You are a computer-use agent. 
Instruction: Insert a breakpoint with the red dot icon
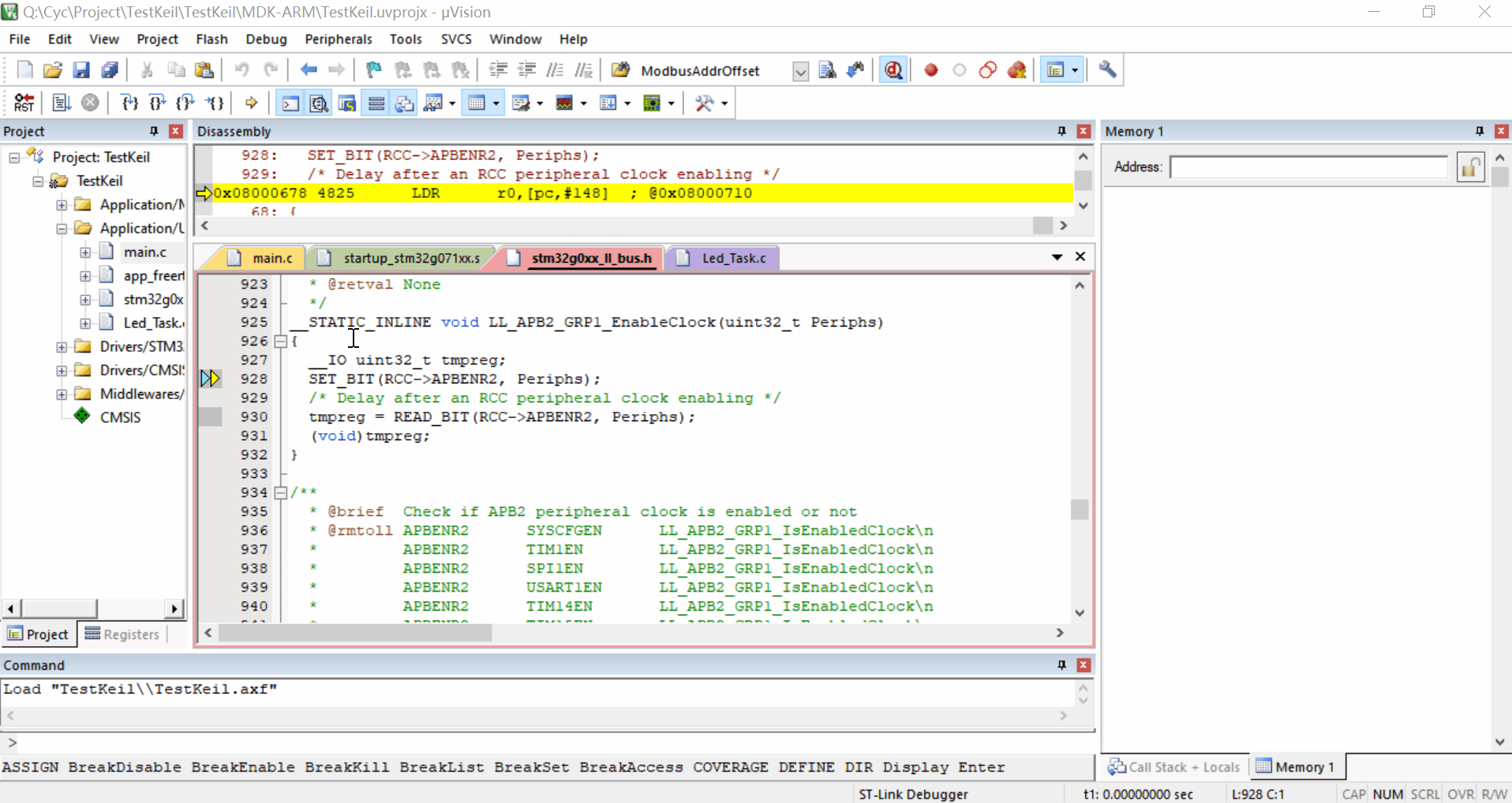(x=931, y=70)
